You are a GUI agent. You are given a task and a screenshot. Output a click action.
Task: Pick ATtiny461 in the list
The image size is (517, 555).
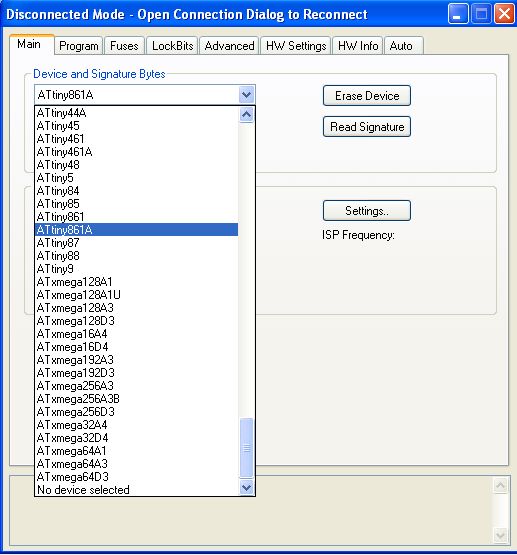click(x=137, y=139)
